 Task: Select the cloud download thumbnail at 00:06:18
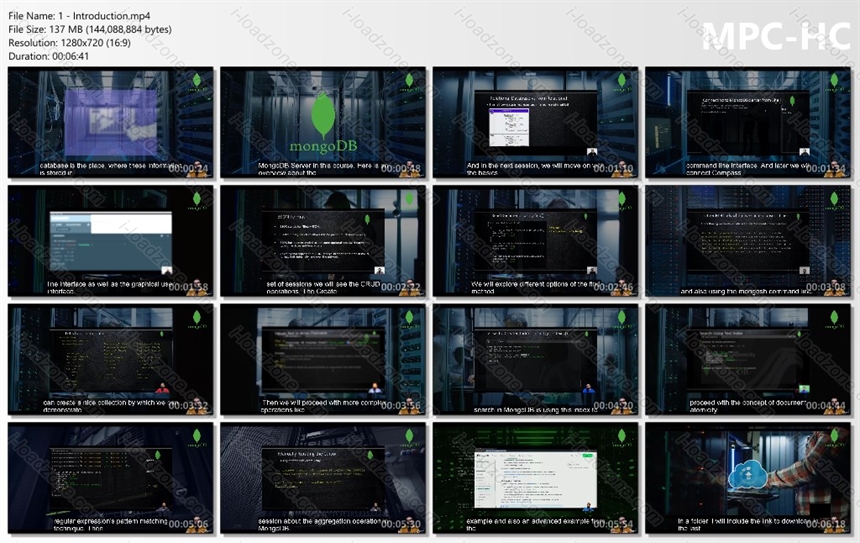pos(748,478)
